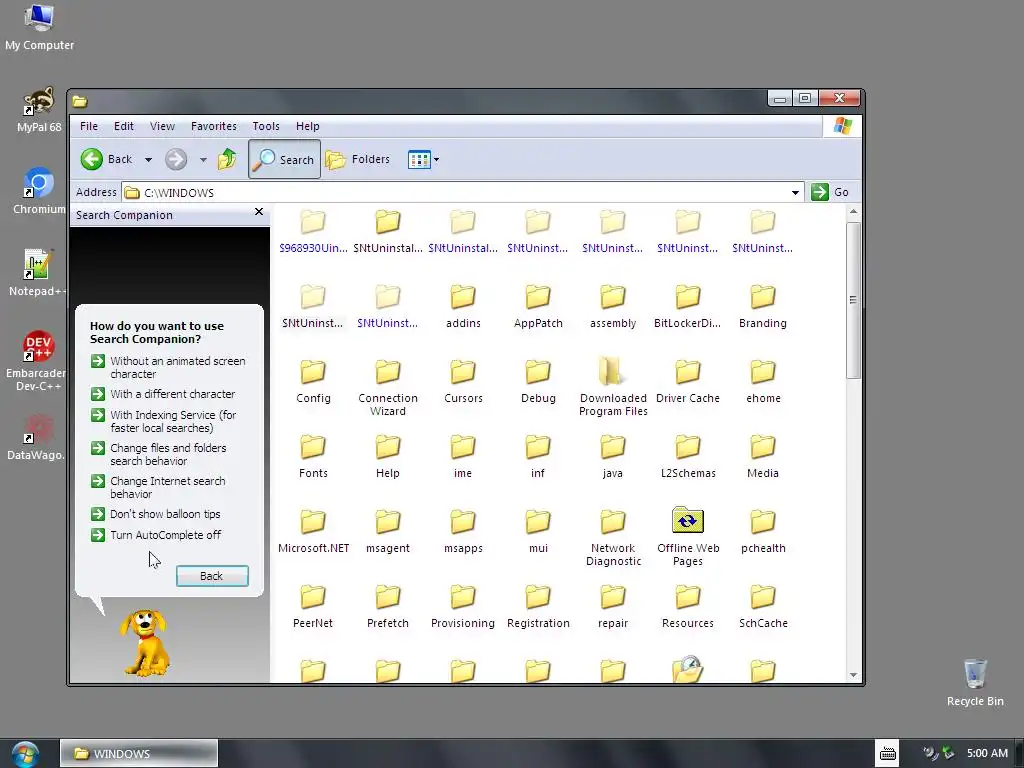Click the WINDOWS taskbar button
Image resolution: width=1024 pixels, height=768 pixels.
pyautogui.click(x=138, y=754)
